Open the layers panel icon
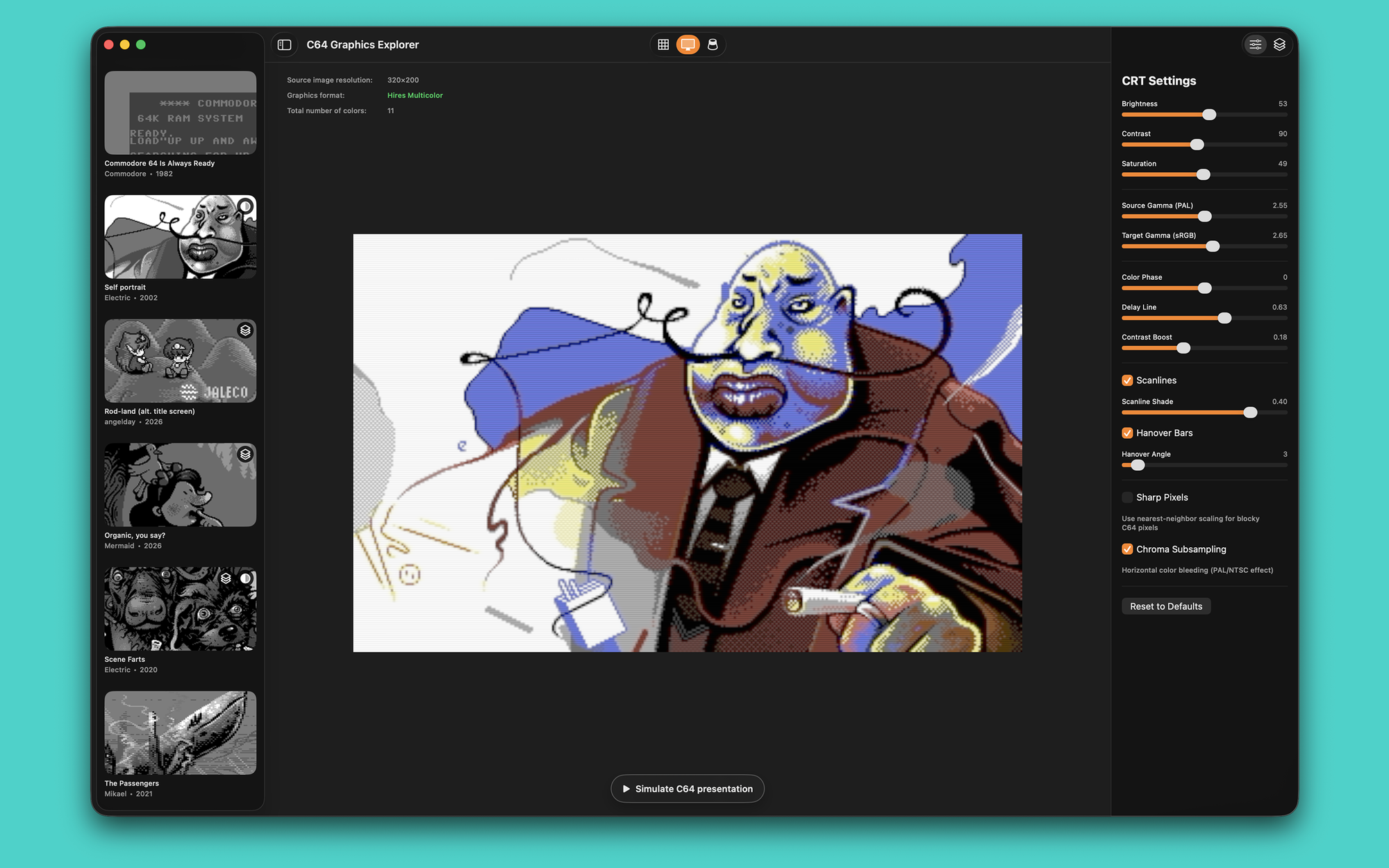 click(1279, 44)
